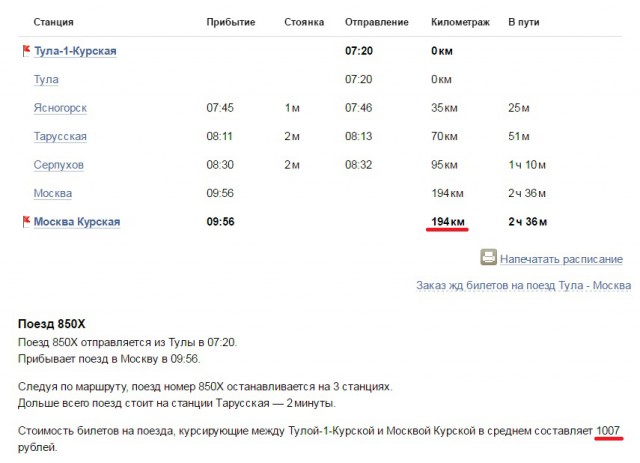Open the Москва Курская station link
Viewport: 640px width, 463px height.
[x=77, y=222]
